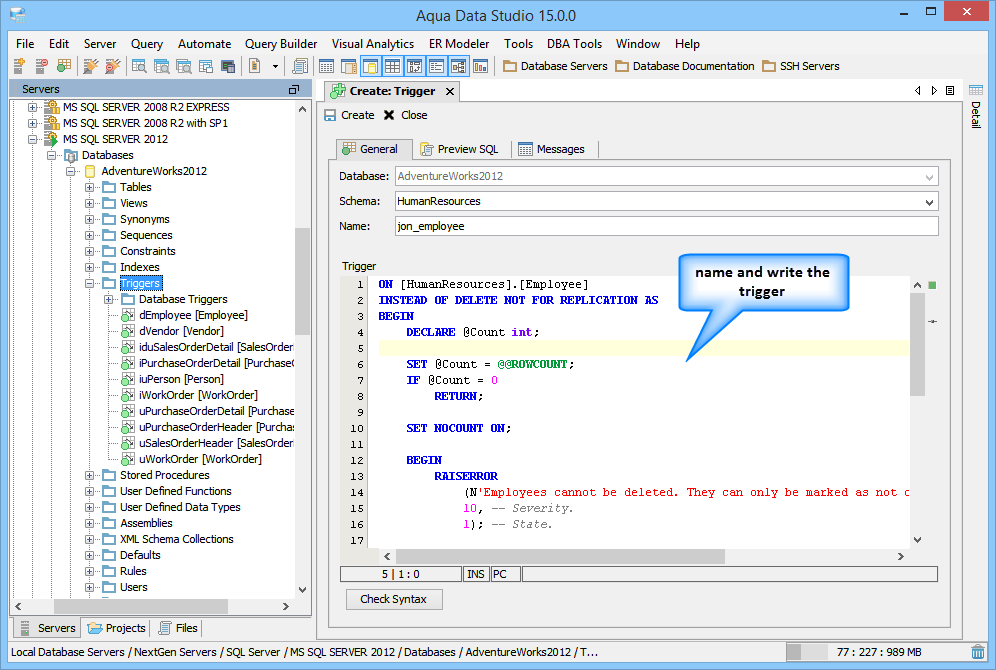Expand the Database Triggers node
996x670 pixels.
[108, 299]
